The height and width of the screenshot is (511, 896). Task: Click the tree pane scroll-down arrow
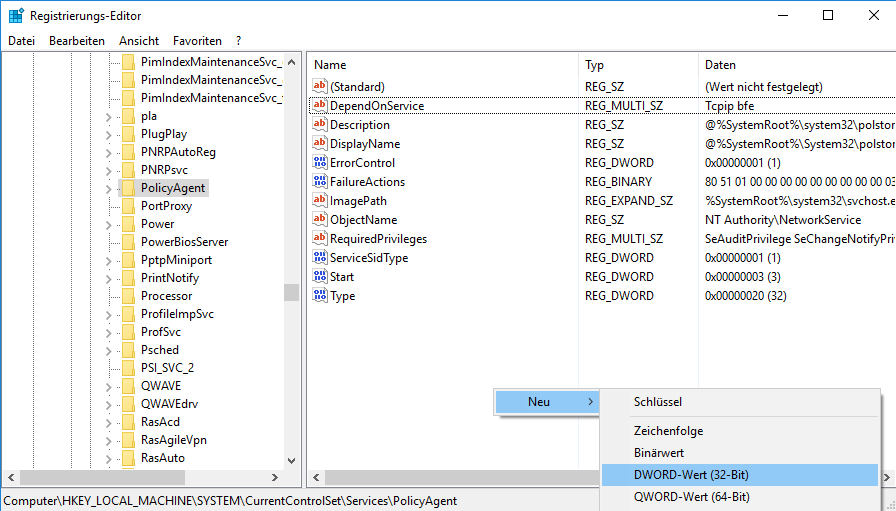tap(291, 460)
